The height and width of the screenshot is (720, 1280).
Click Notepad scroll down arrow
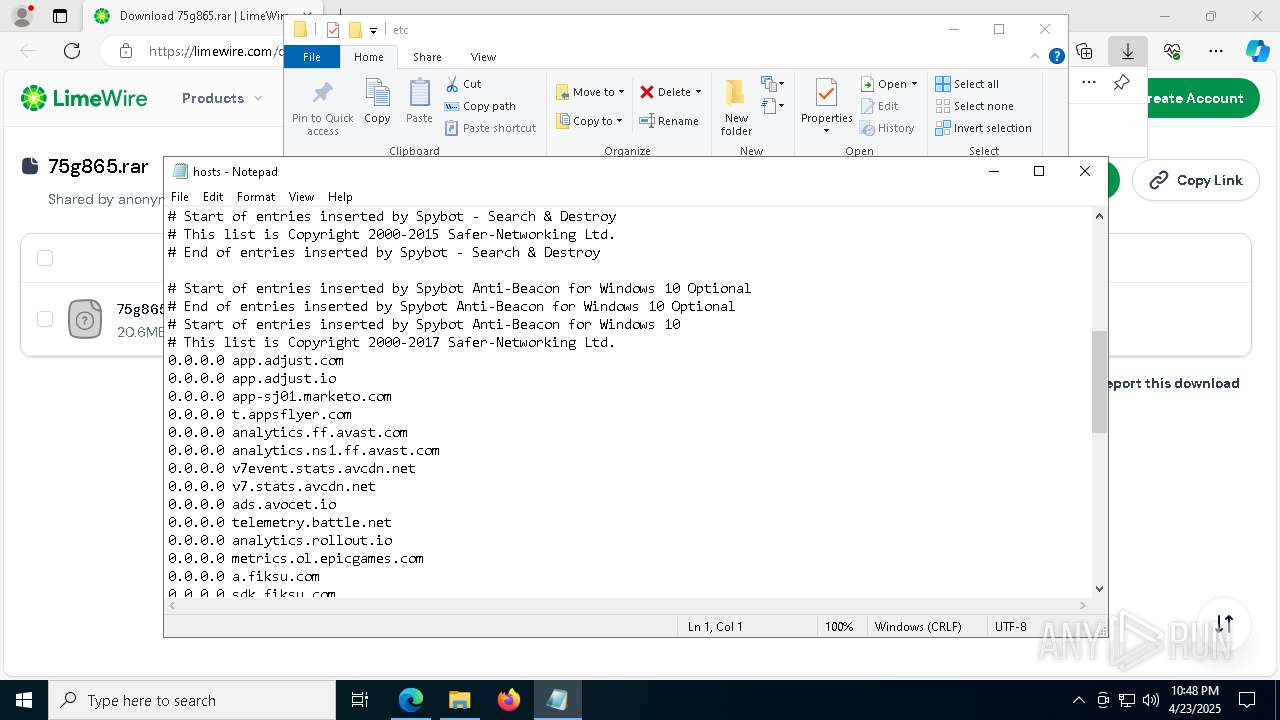[x=1099, y=589]
